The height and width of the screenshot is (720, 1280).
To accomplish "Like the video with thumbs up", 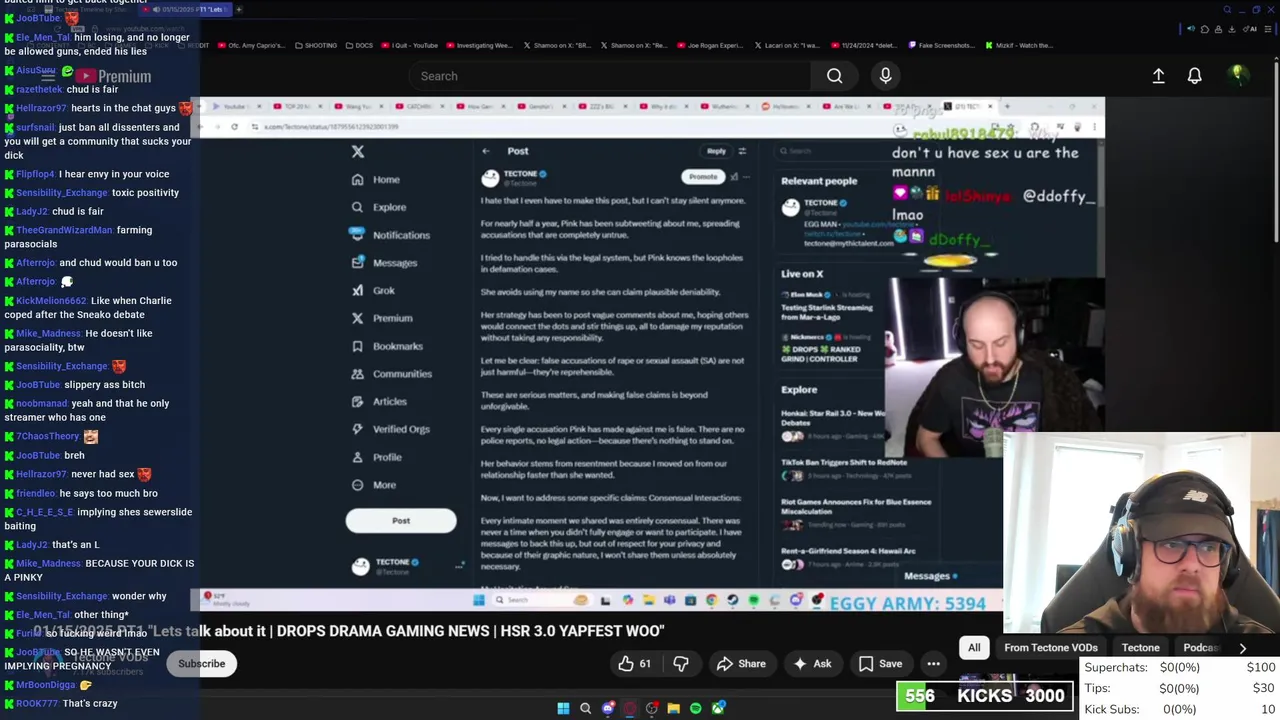I will [635, 663].
